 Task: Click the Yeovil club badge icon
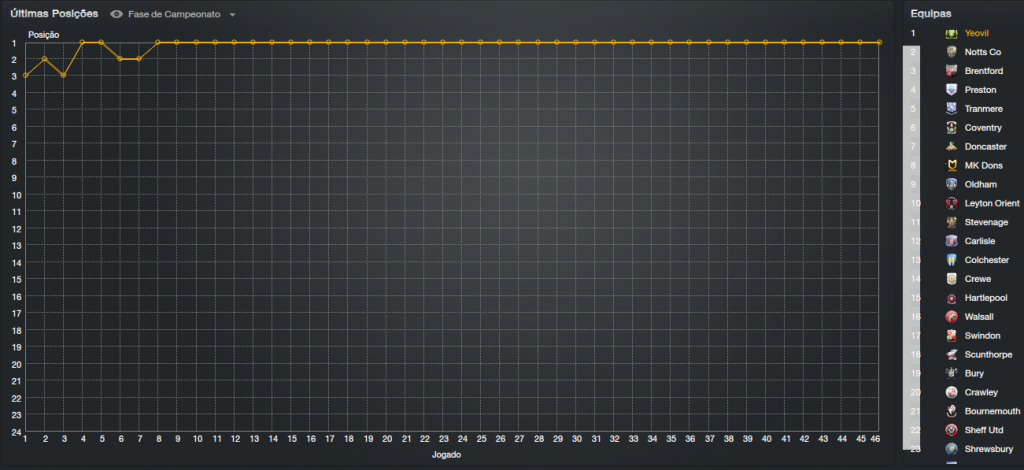951,33
